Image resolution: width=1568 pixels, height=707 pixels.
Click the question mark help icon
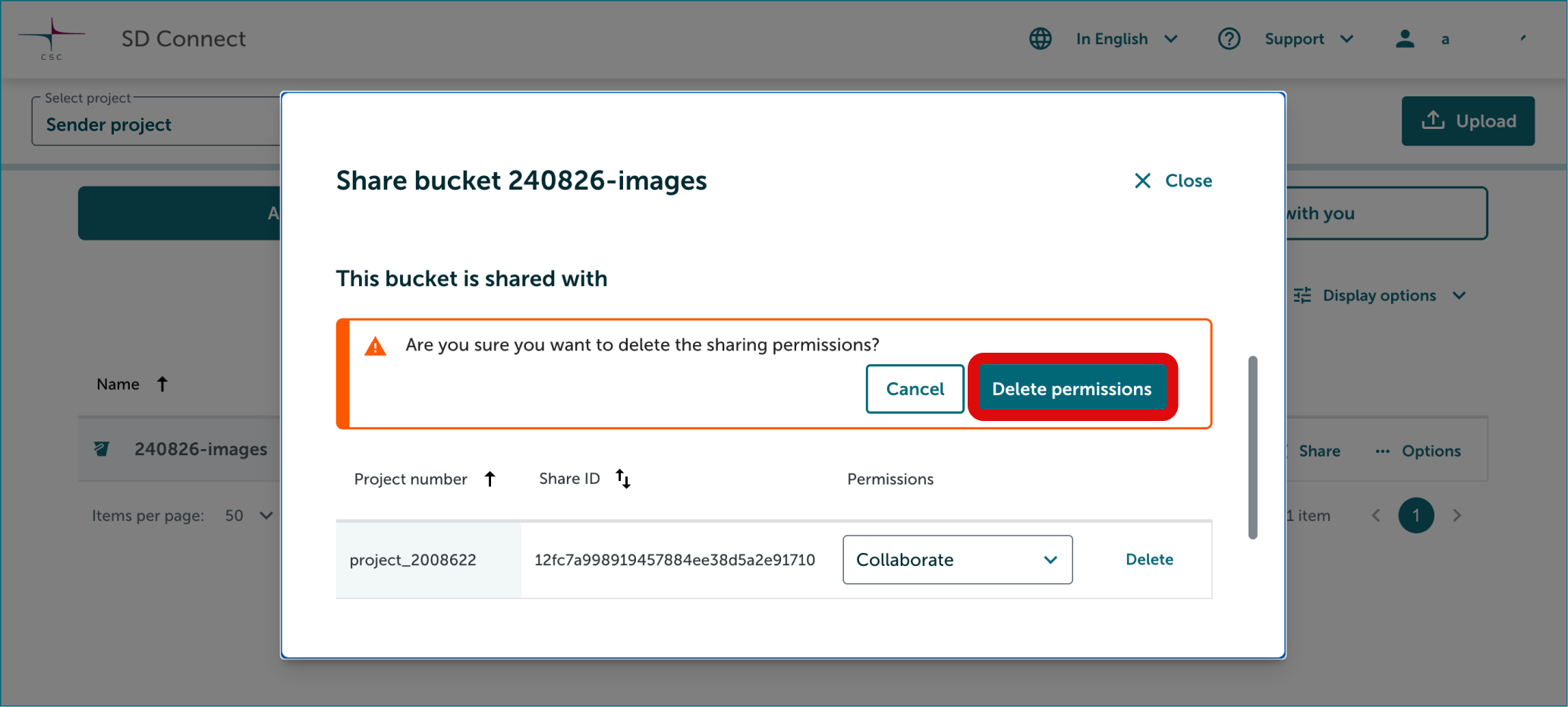pyautogui.click(x=1229, y=39)
